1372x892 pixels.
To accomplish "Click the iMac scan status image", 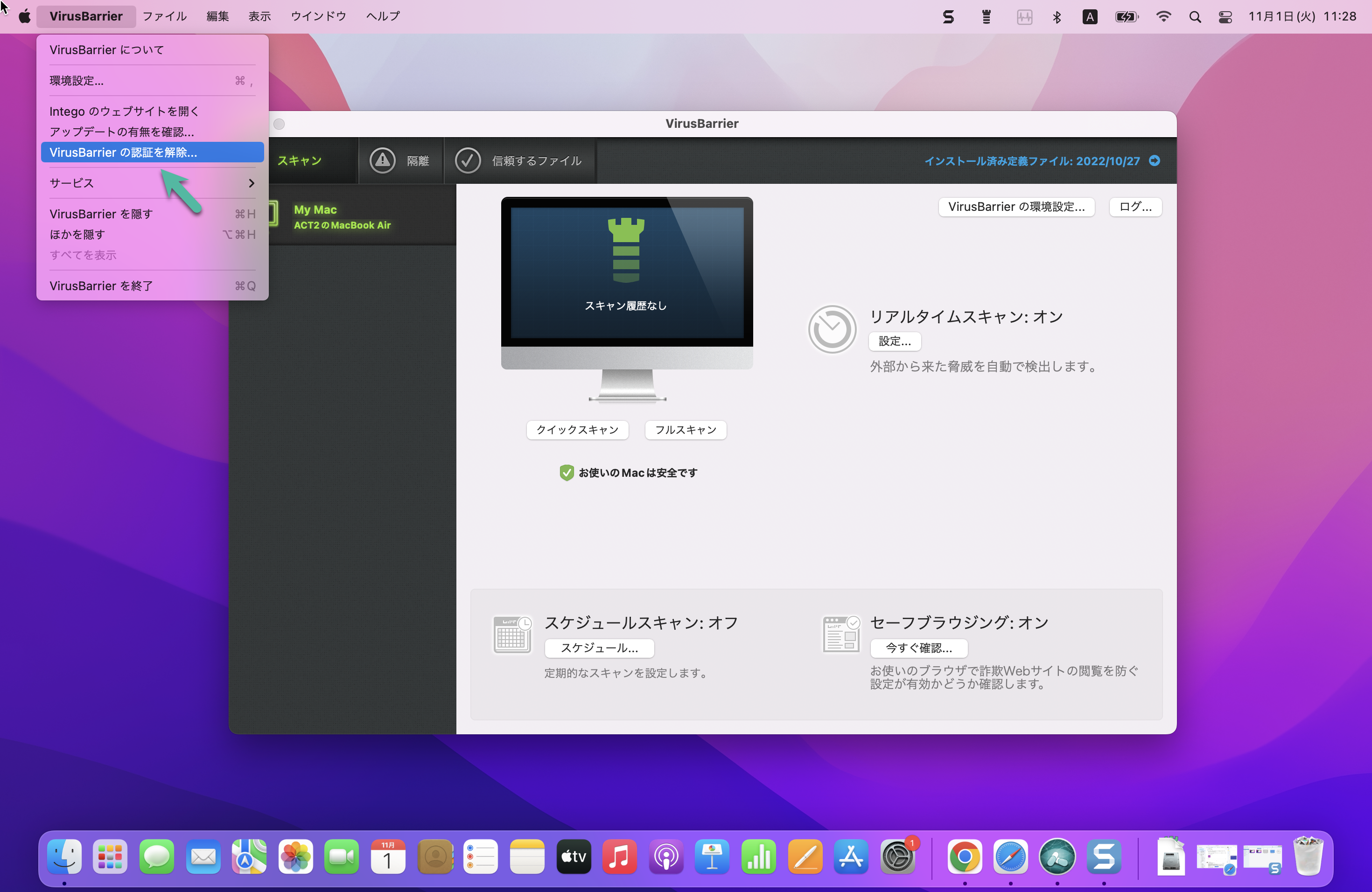I will pyautogui.click(x=627, y=300).
